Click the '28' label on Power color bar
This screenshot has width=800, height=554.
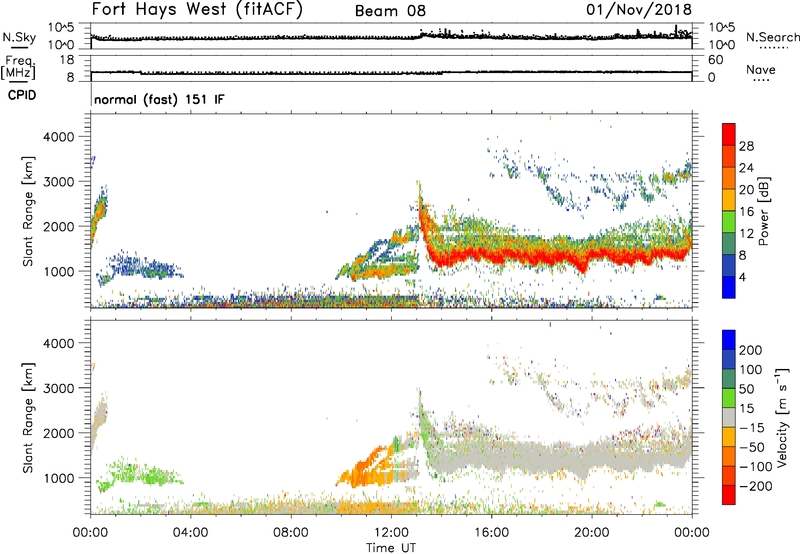(746, 146)
